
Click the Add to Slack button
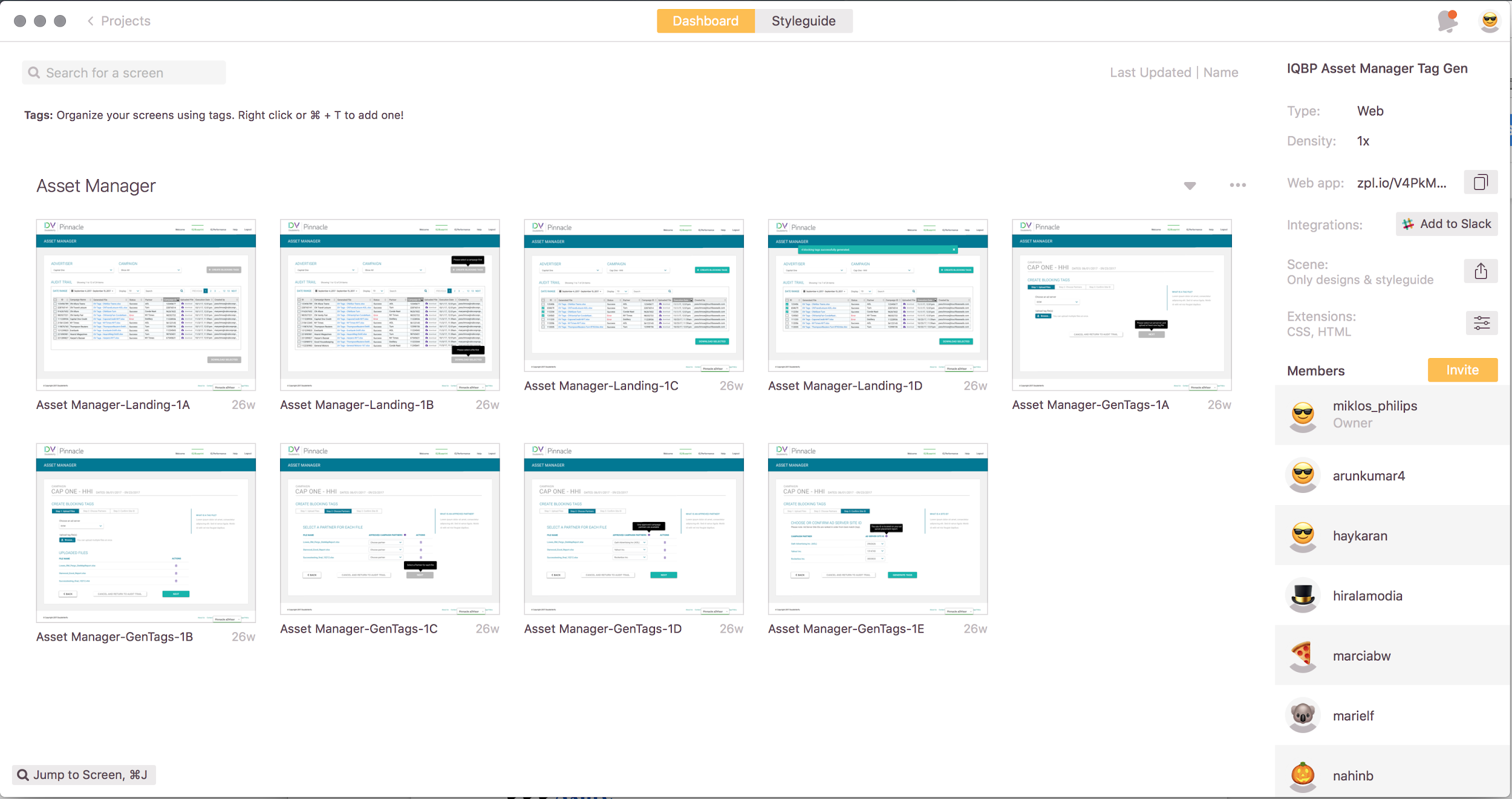click(x=1447, y=224)
